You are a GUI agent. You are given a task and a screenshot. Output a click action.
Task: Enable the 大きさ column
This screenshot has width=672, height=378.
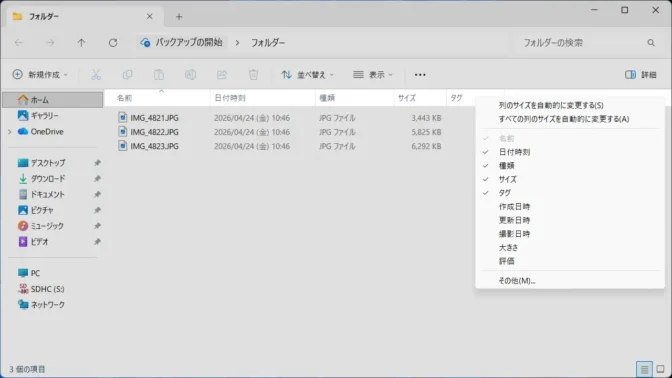coord(570,248)
